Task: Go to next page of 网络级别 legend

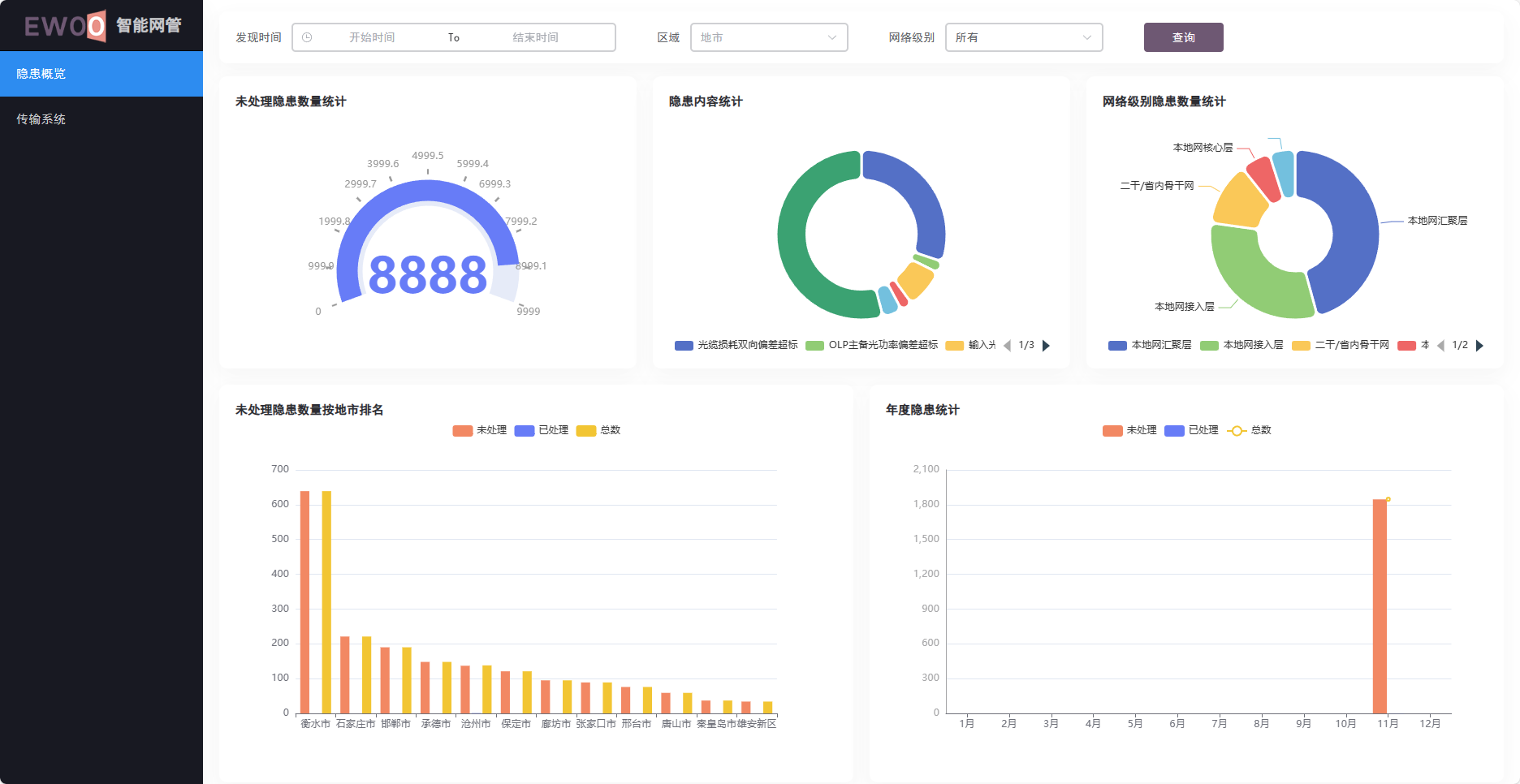Action: [x=1479, y=346]
